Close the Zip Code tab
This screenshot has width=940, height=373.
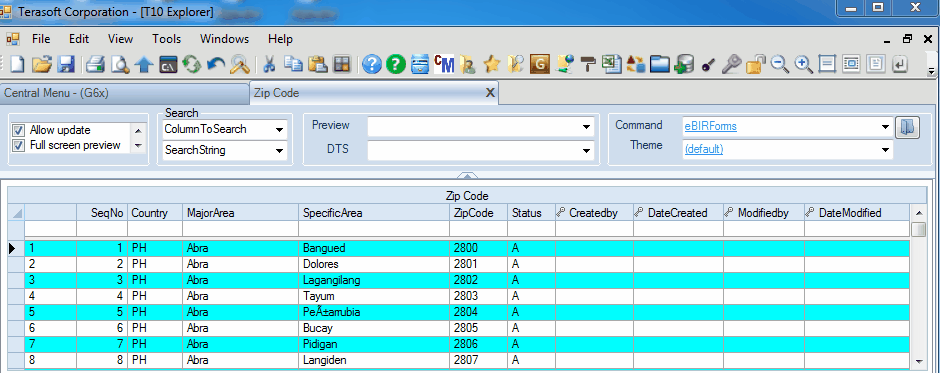(490, 93)
